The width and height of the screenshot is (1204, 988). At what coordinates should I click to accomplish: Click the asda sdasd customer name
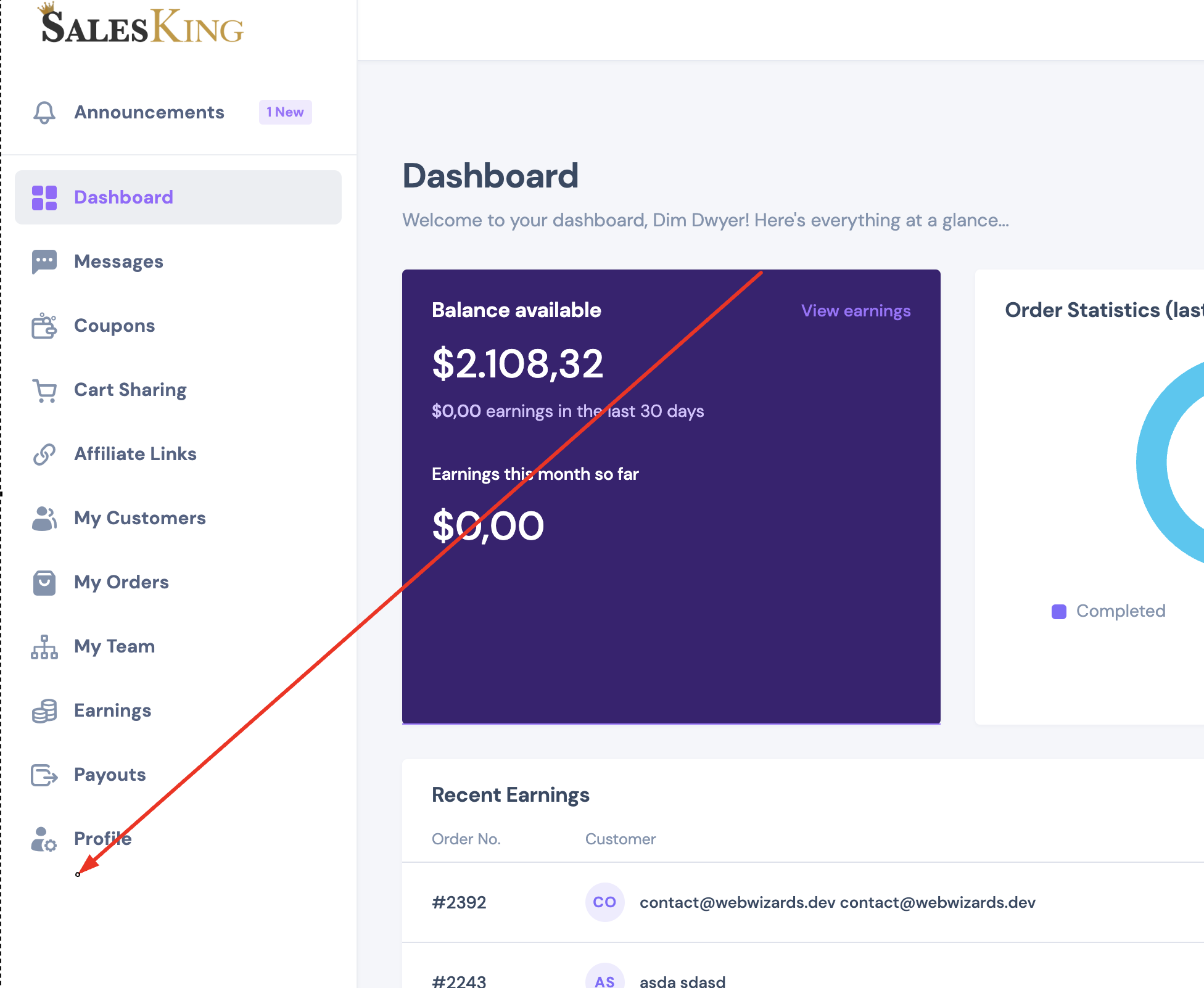point(683,981)
